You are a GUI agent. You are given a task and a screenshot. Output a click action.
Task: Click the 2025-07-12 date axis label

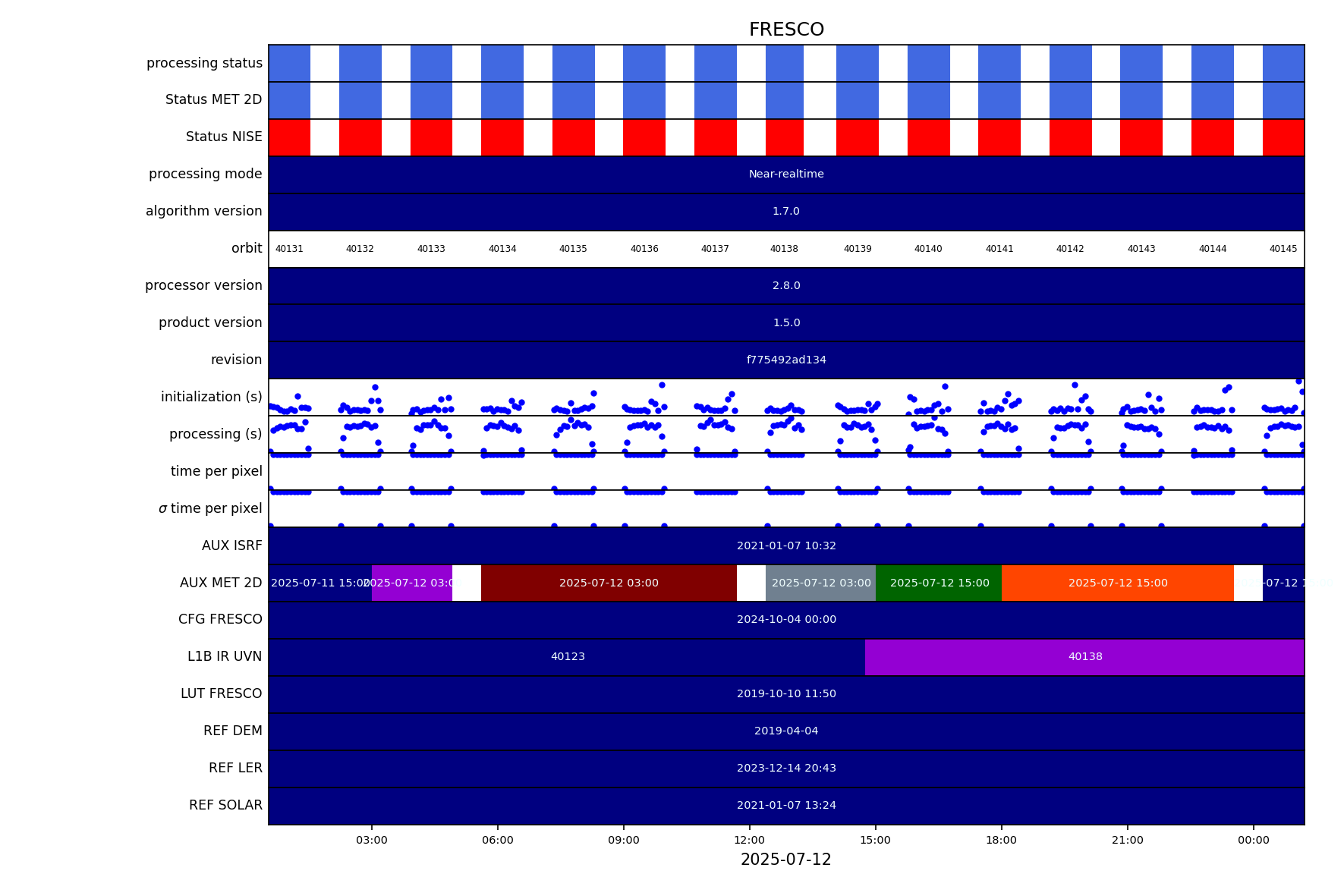[786, 860]
